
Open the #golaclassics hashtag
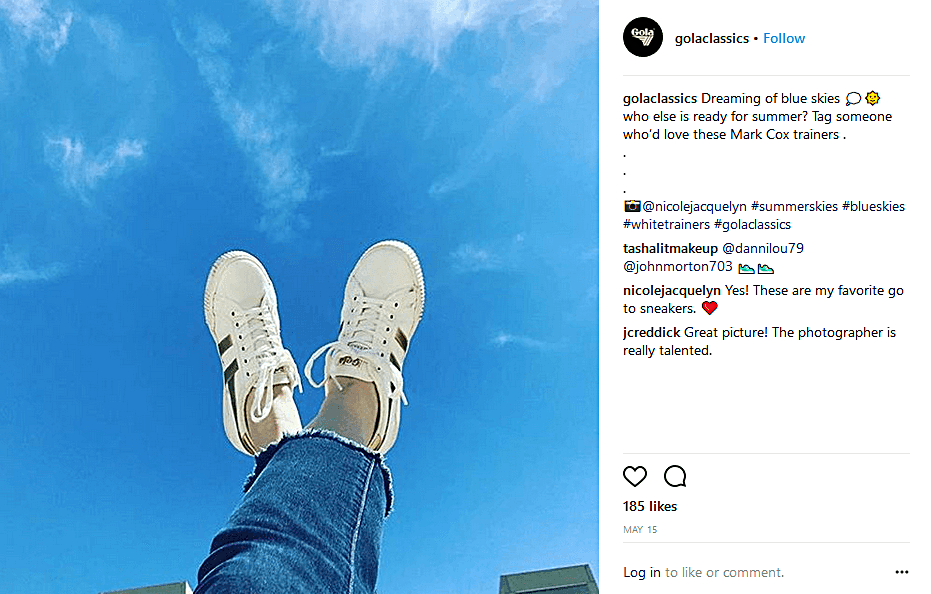click(x=752, y=225)
